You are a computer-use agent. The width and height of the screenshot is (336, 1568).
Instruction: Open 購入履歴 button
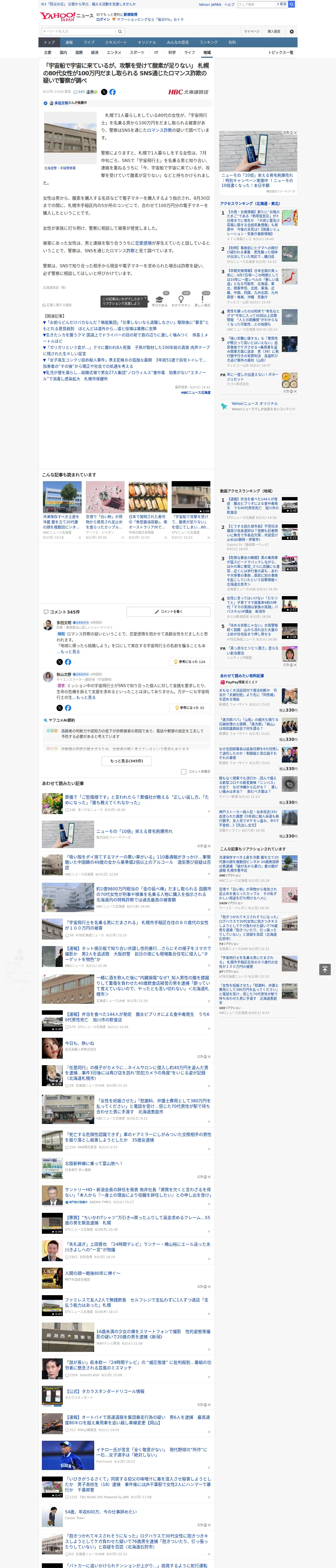[274, 32]
